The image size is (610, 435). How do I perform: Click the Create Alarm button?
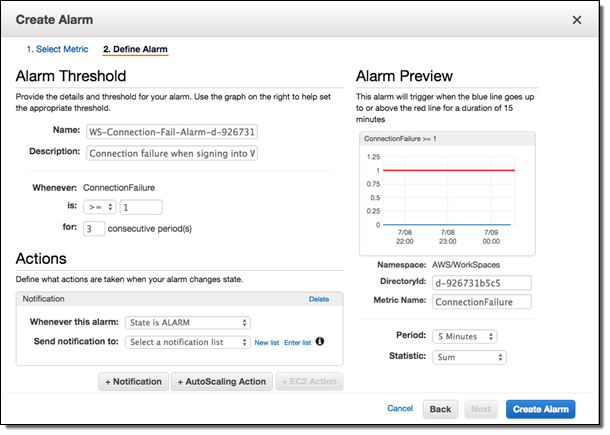540,408
